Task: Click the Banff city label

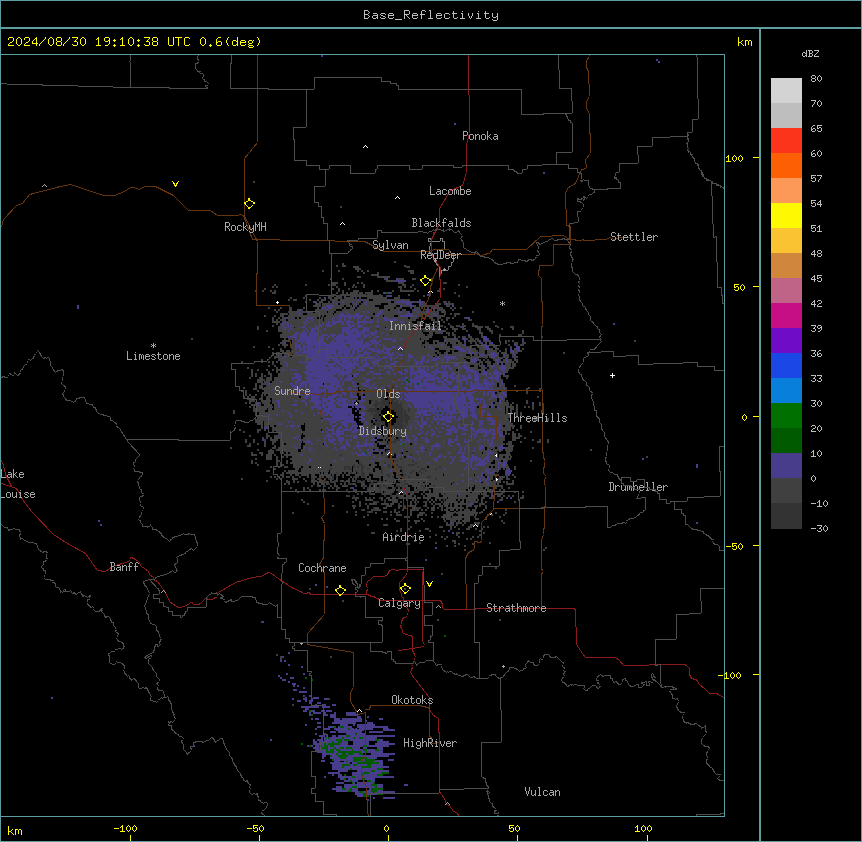Action: [124, 567]
